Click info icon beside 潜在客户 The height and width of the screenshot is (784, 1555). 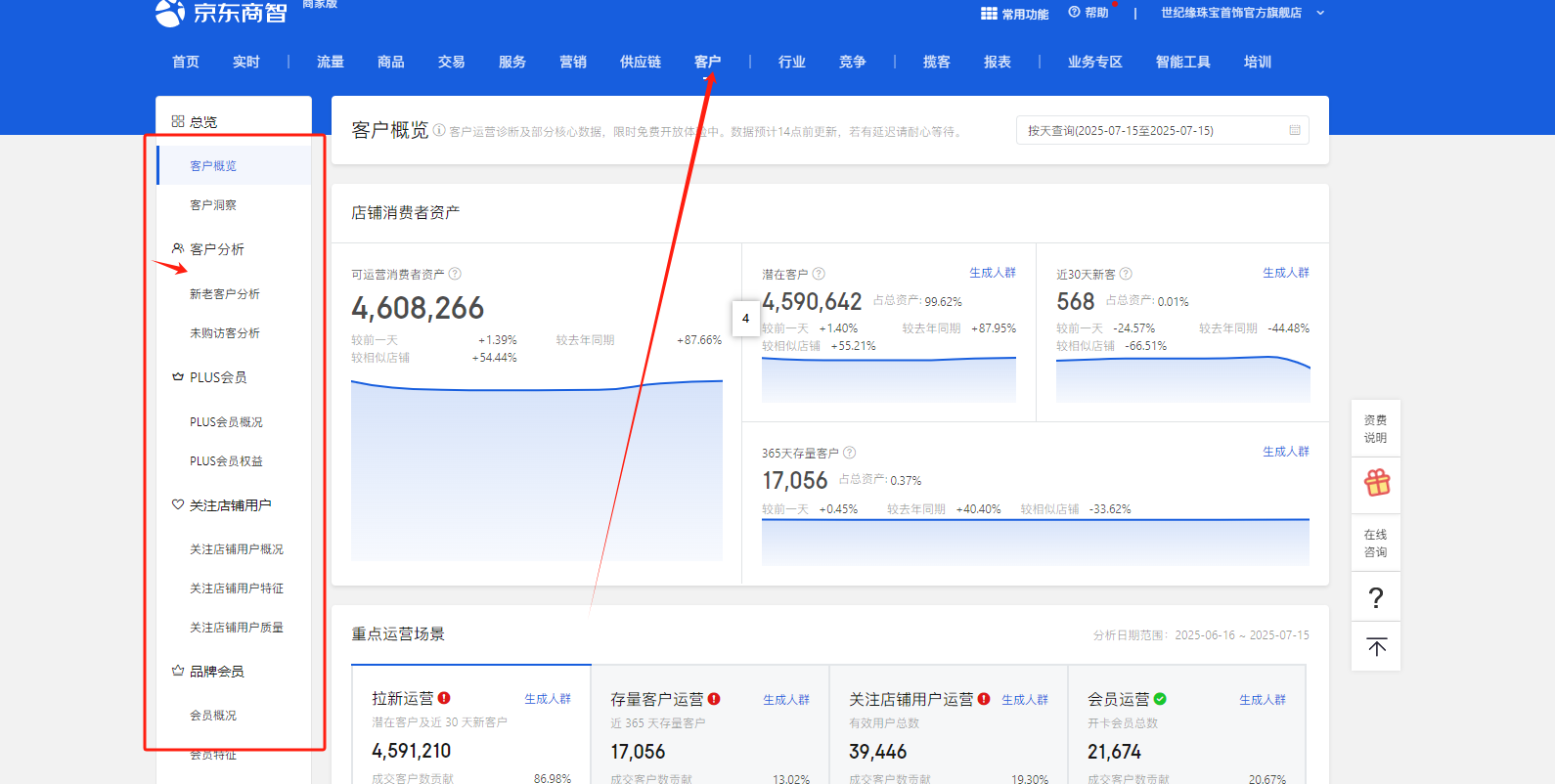(819, 275)
